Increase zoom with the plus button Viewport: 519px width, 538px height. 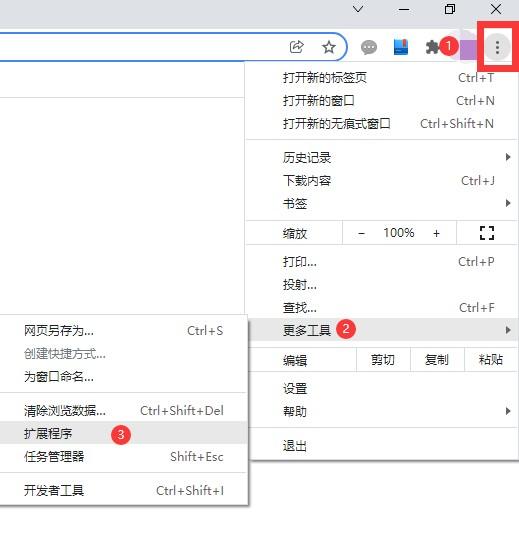click(x=436, y=233)
